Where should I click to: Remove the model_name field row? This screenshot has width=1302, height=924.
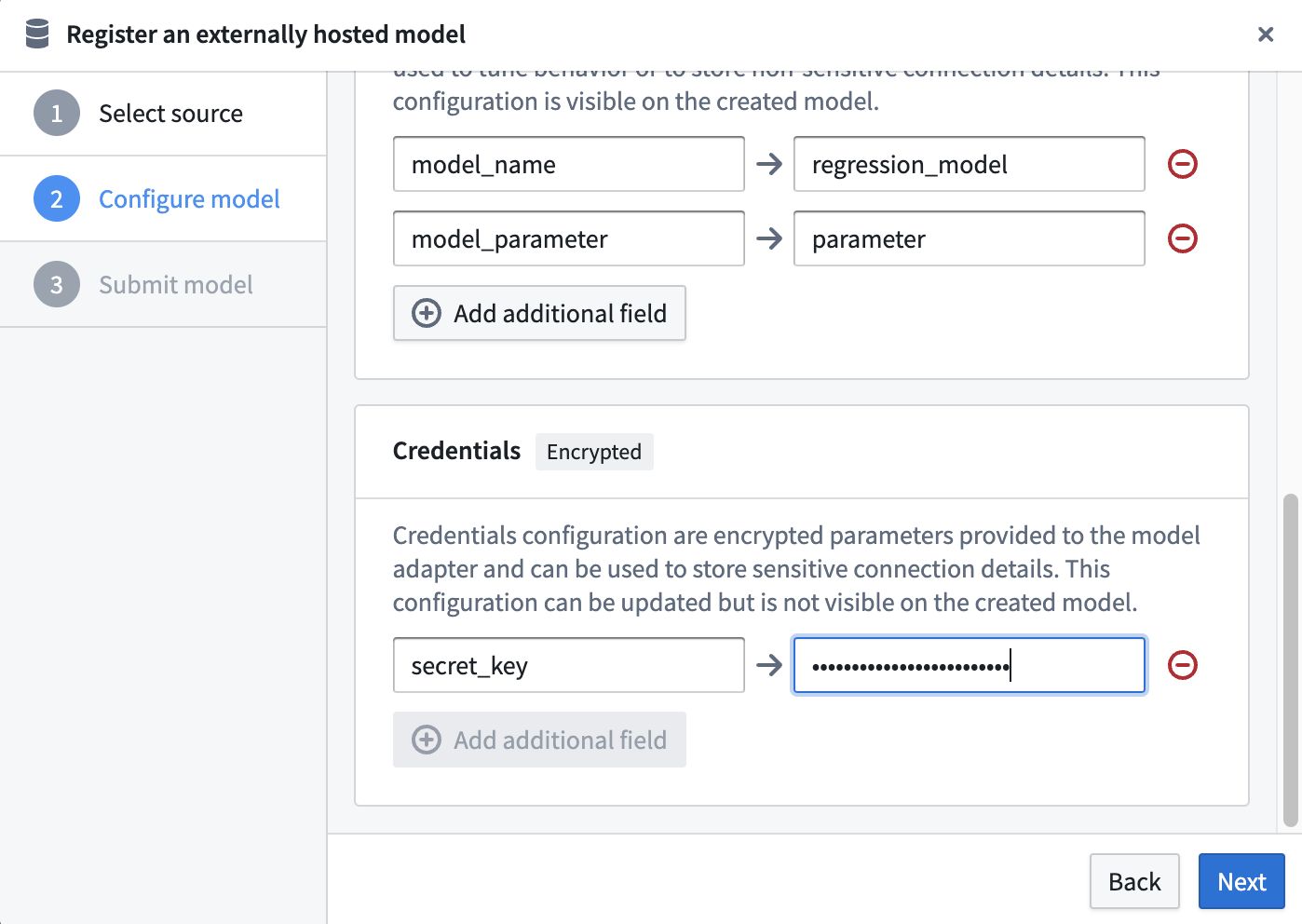1183,164
